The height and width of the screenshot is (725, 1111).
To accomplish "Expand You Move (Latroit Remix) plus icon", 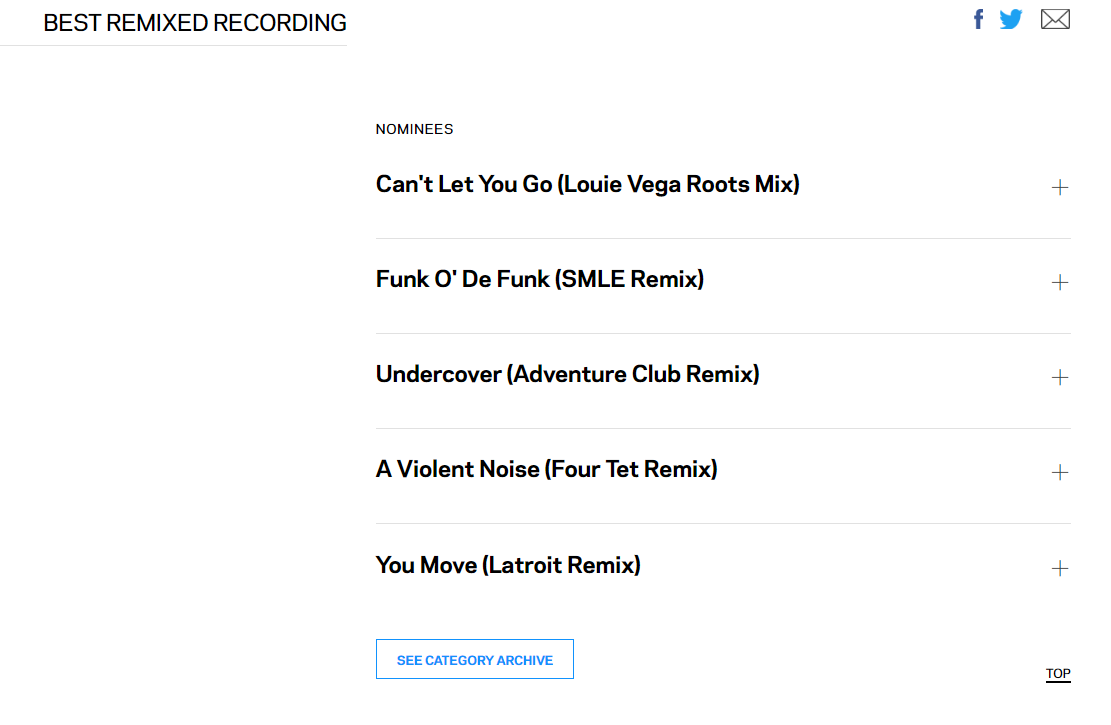I will coord(1060,568).
